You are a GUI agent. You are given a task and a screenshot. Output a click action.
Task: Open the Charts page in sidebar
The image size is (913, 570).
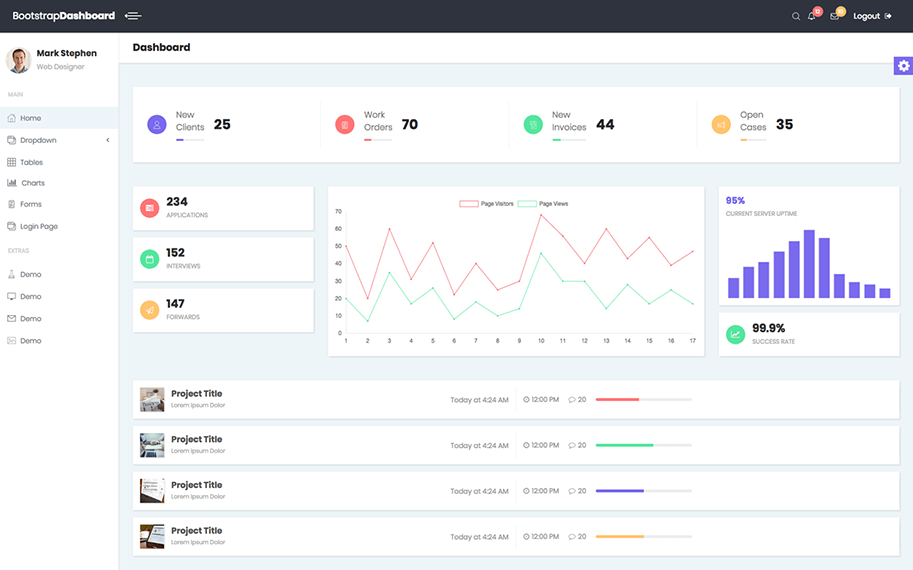(32, 183)
